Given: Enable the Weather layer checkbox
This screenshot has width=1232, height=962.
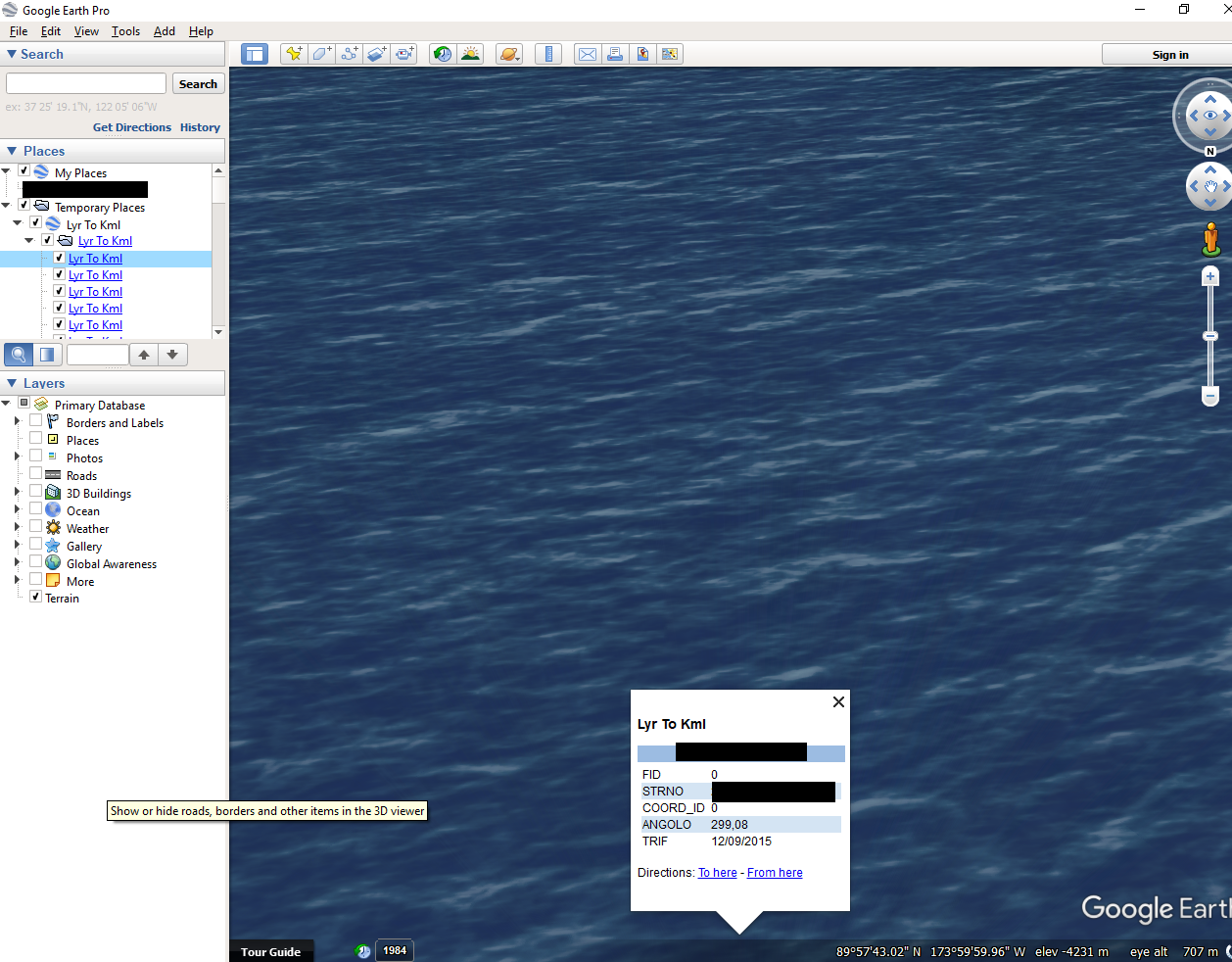Looking at the screenshot, I should (36, 526).
